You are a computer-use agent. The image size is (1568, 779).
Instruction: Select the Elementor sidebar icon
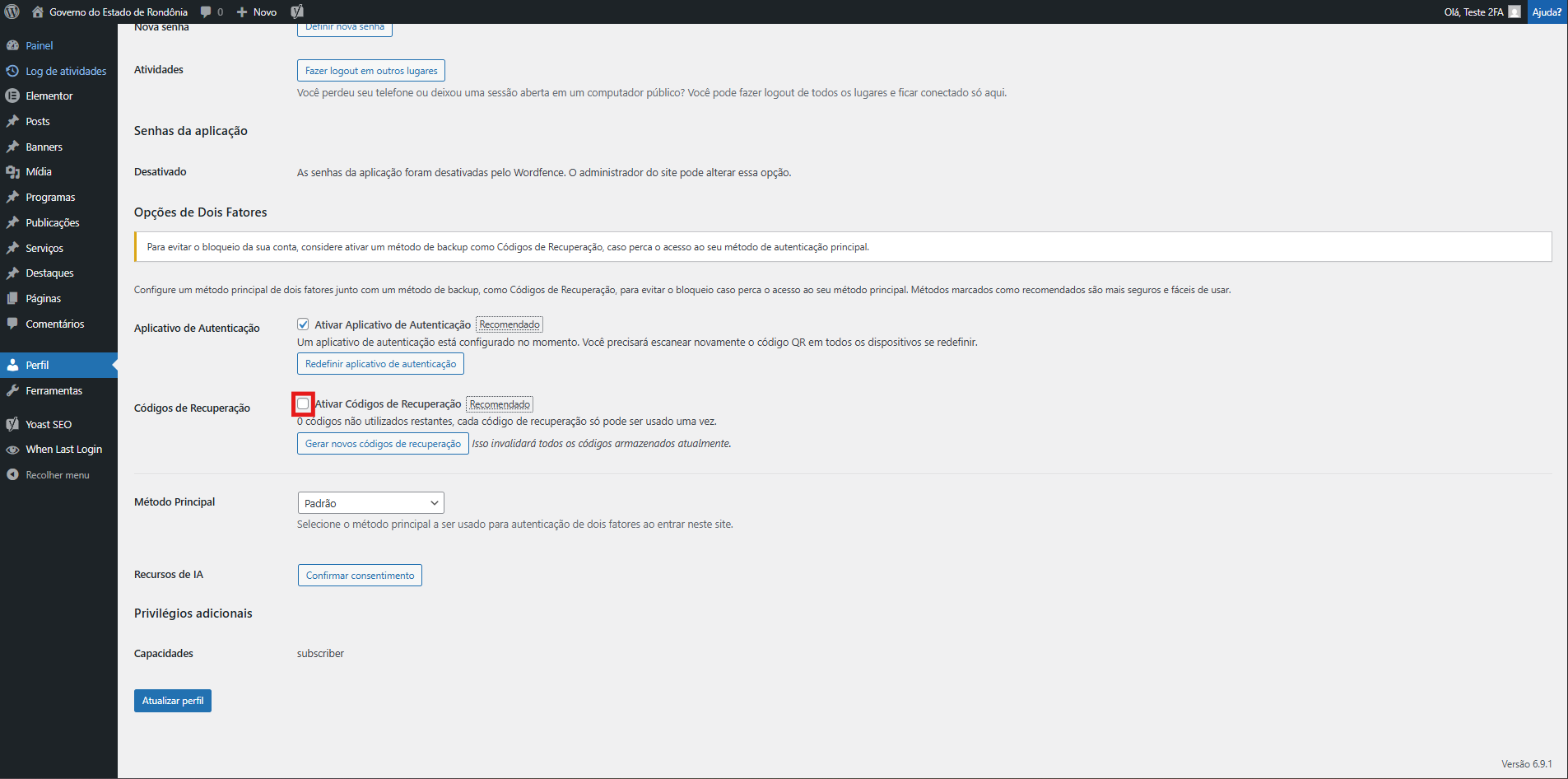coord(13,96)
